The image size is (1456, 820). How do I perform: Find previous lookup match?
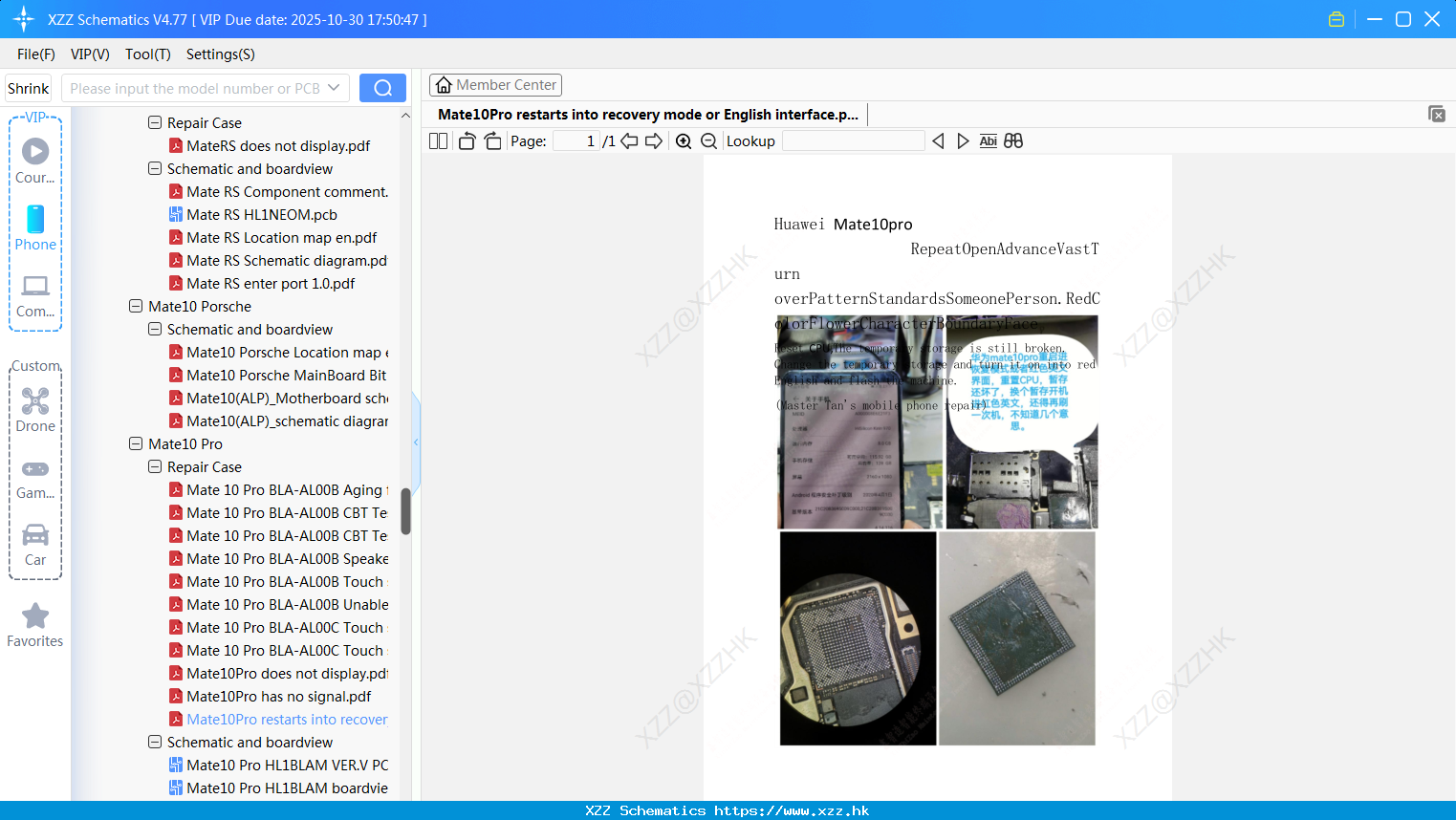tap(938, 140)
